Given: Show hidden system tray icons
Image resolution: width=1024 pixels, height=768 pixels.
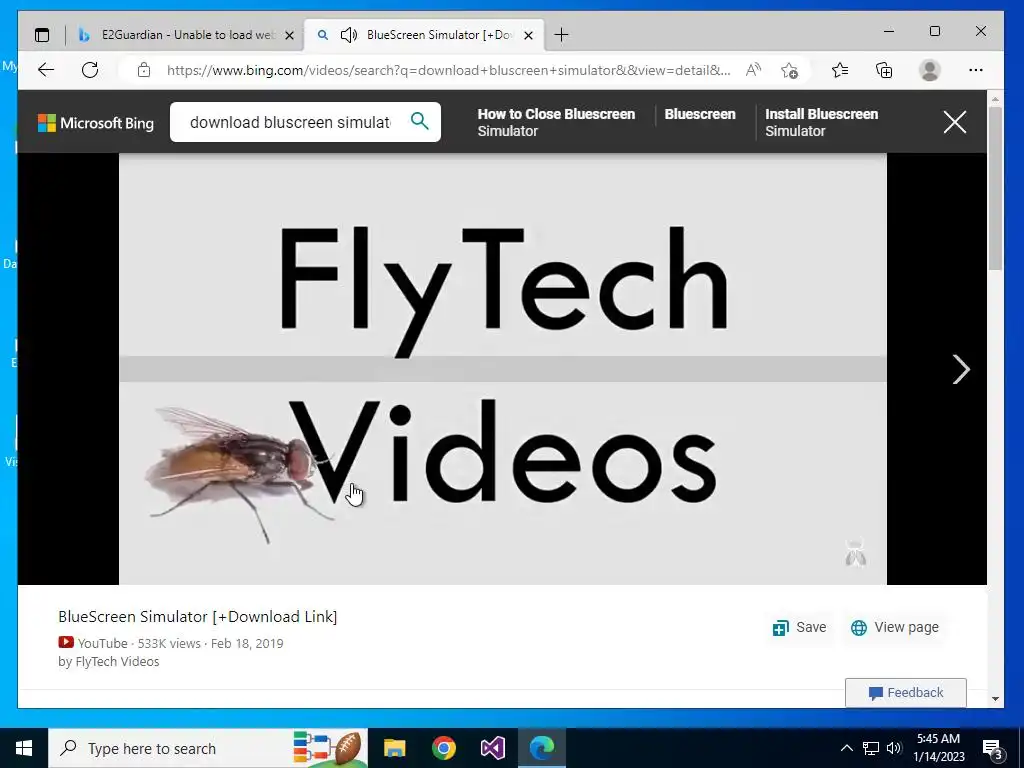Looking at the screenshot, I should click(x=846, y=748).
